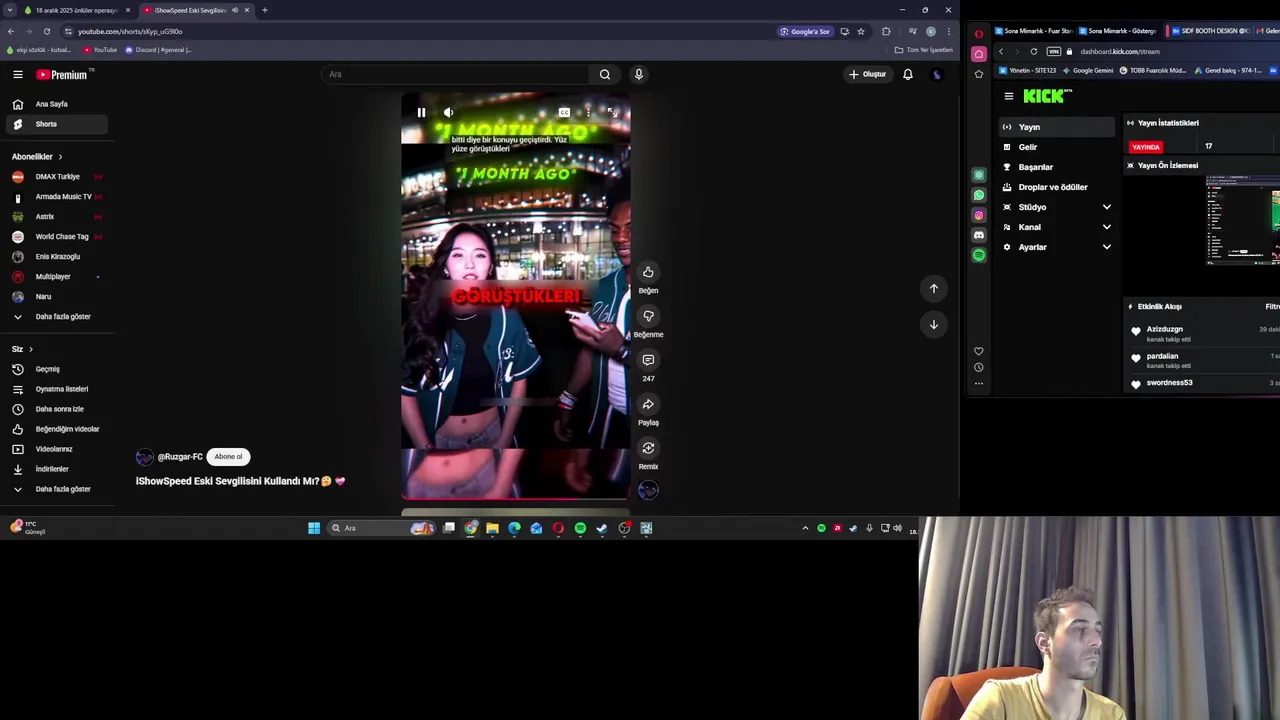Open the ekşi sözlük bookmark
This screenshot has width=1280, height=720.
(x=38, y=50)
